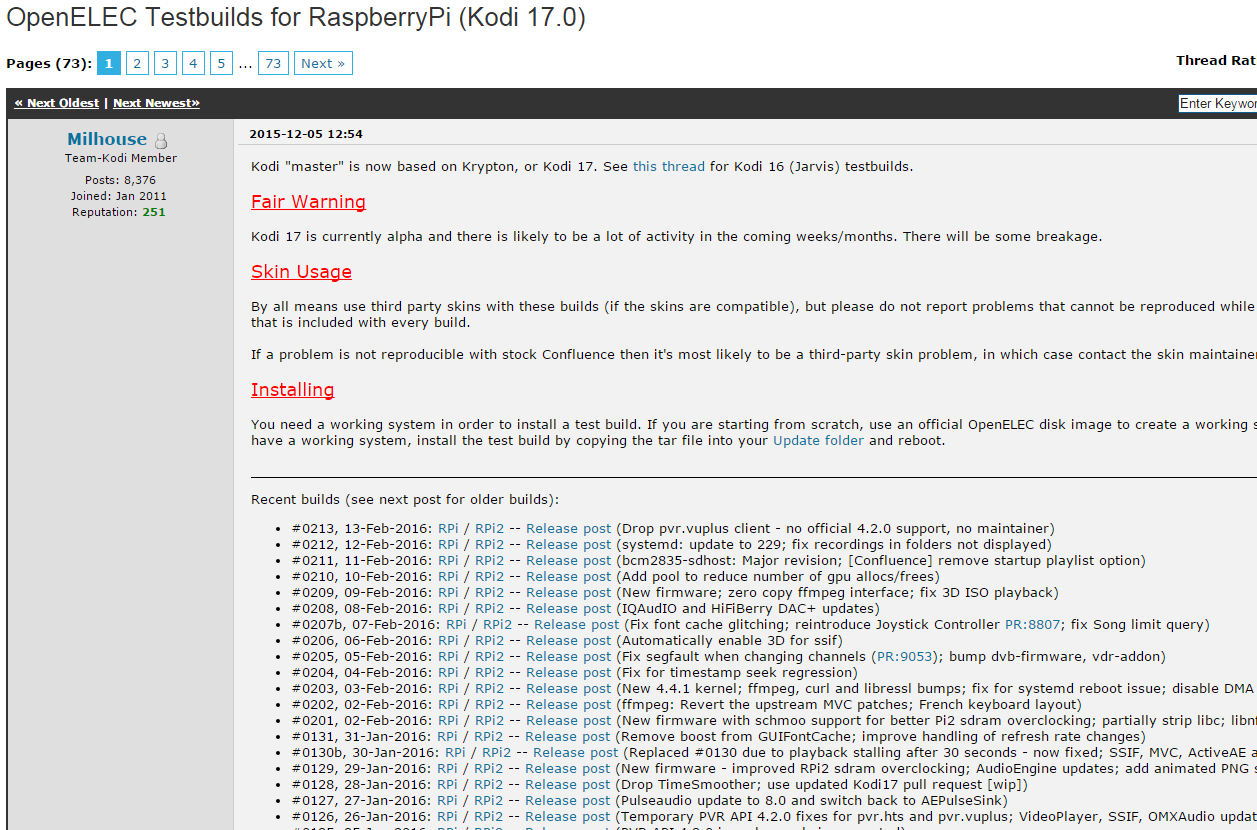Download RPi build #0201
This screenshot has width=1257, height=830.
tap(448, 720)
